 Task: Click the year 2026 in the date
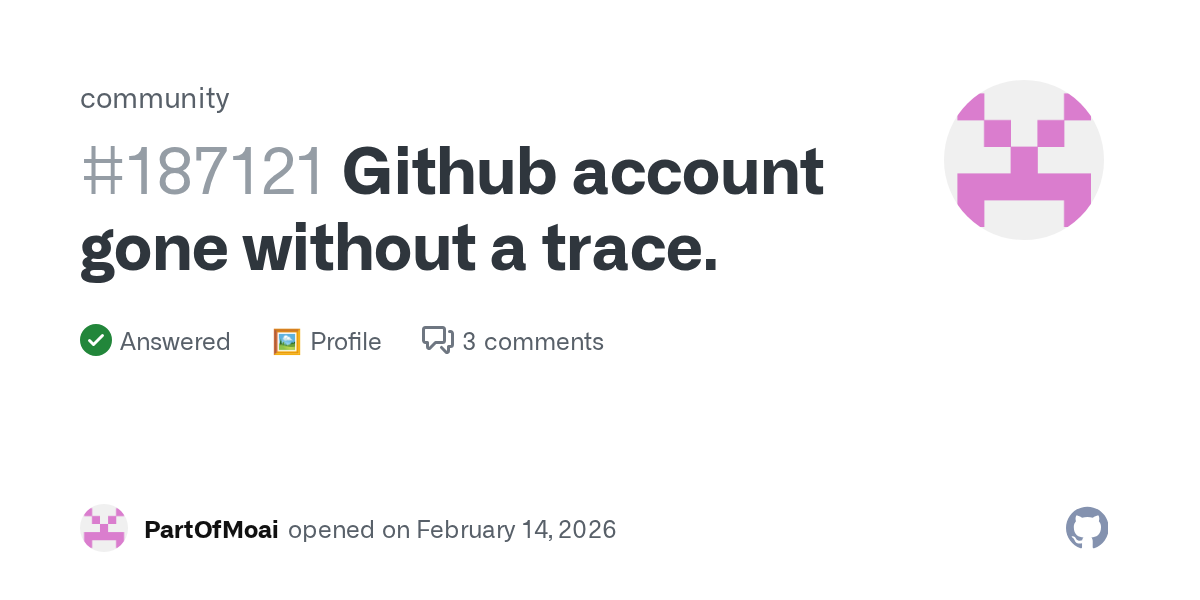point(587,529)
